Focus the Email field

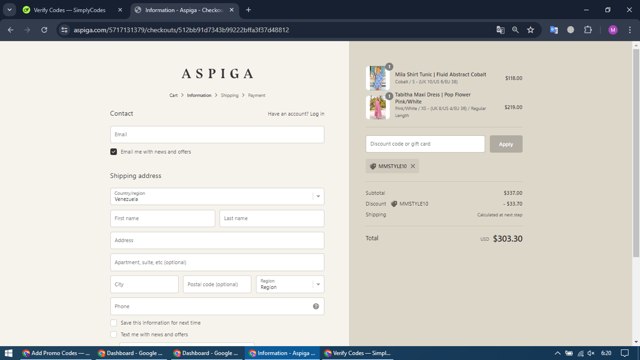pos(217,134)
